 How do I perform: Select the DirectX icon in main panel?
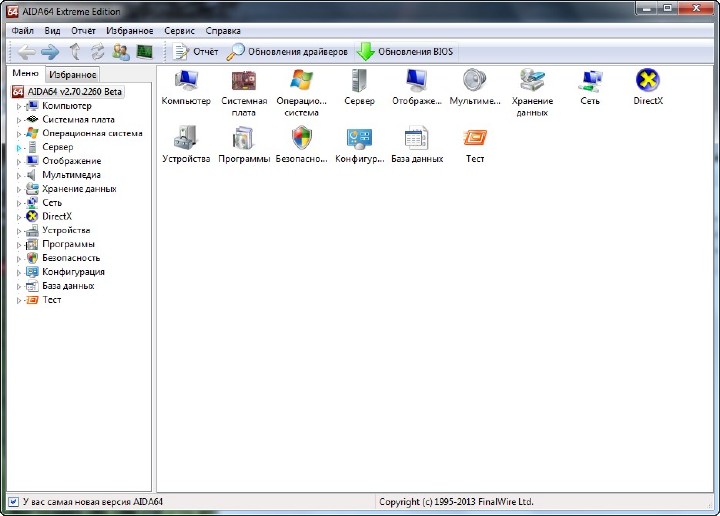click(648, 82)
